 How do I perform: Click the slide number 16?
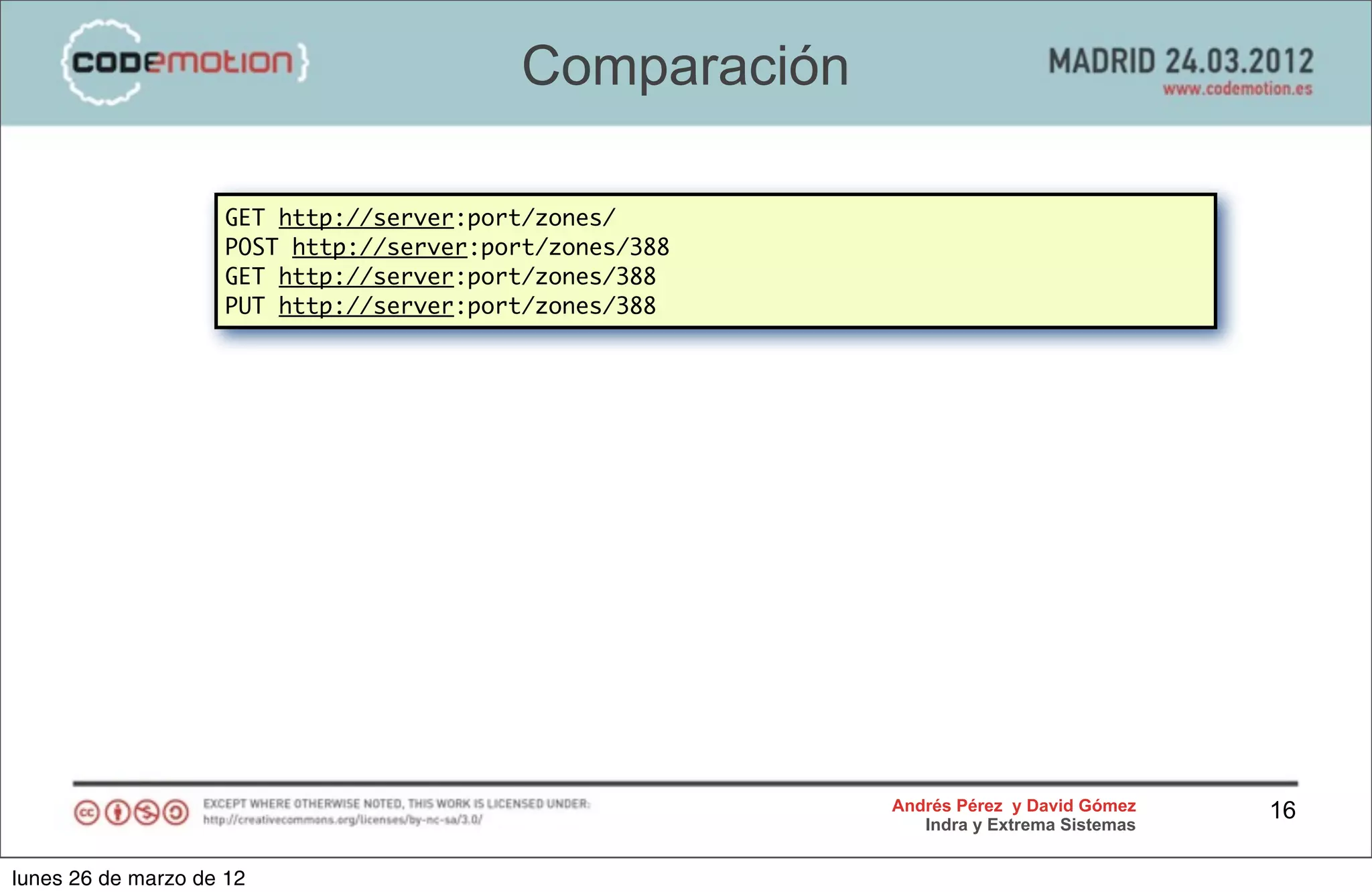1283,810
